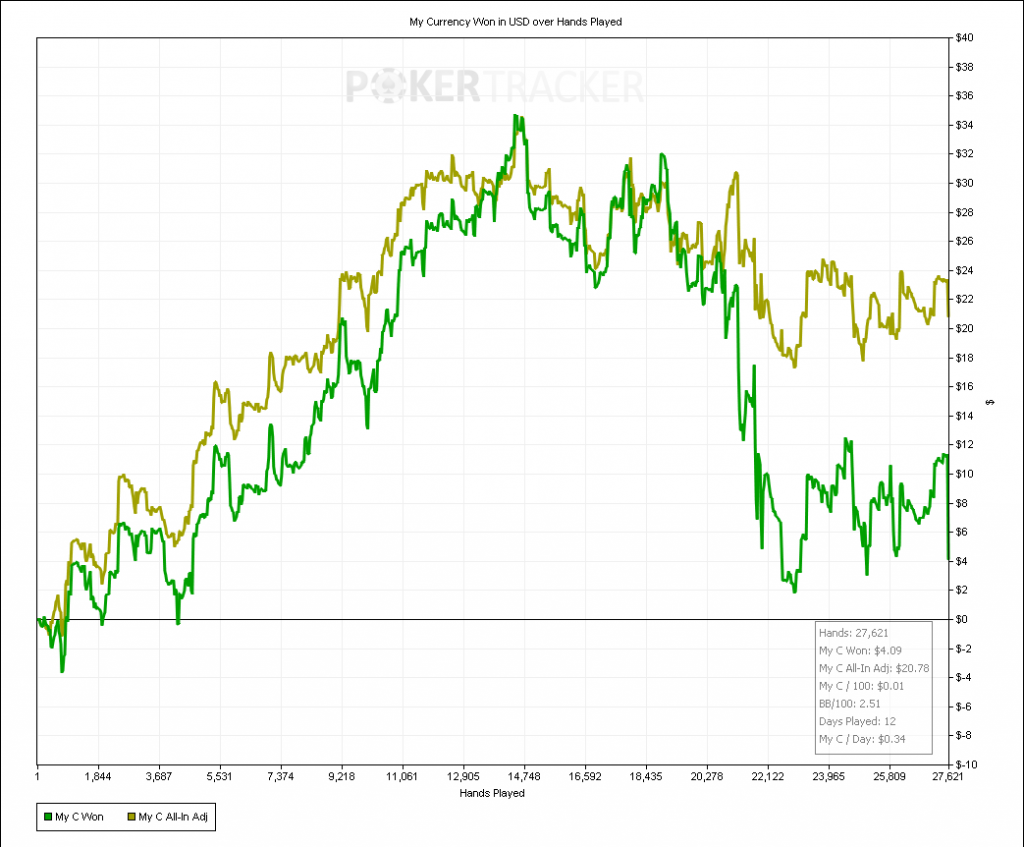Click the green My C Won legend swatch
Viewport: 1024px width, 847px height.
tap(48, 817)
